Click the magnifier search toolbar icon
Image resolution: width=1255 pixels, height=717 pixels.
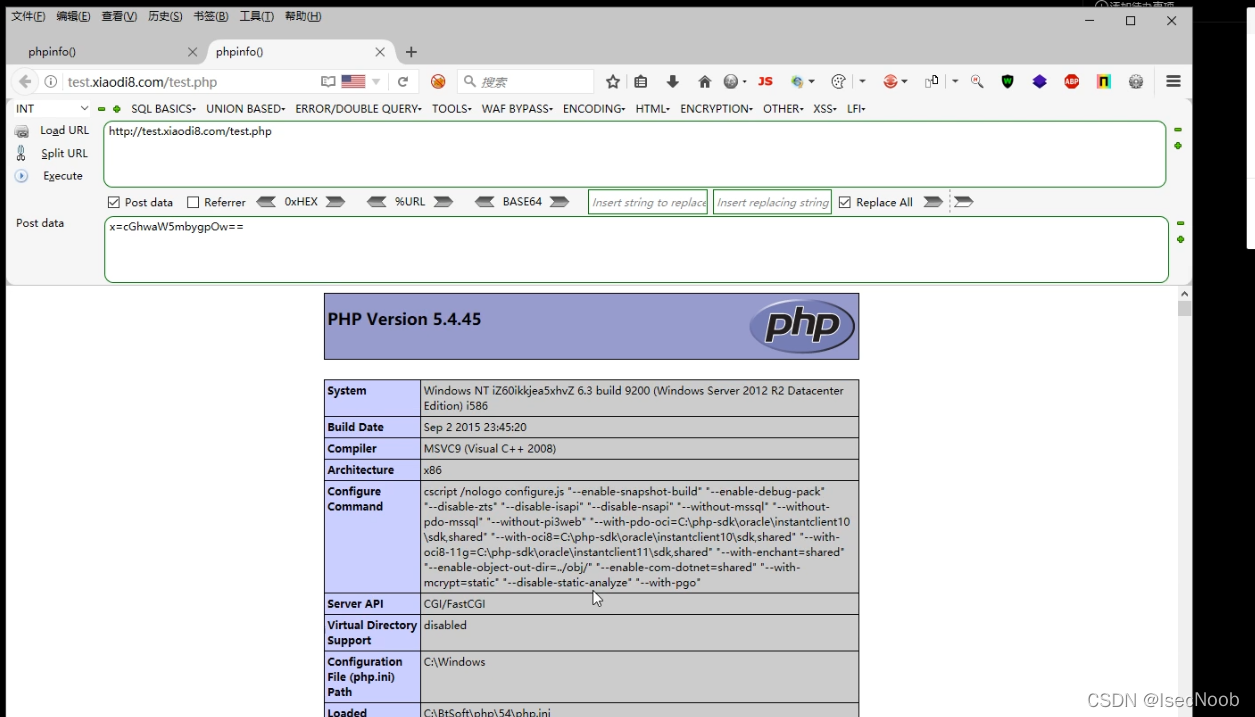977,82
